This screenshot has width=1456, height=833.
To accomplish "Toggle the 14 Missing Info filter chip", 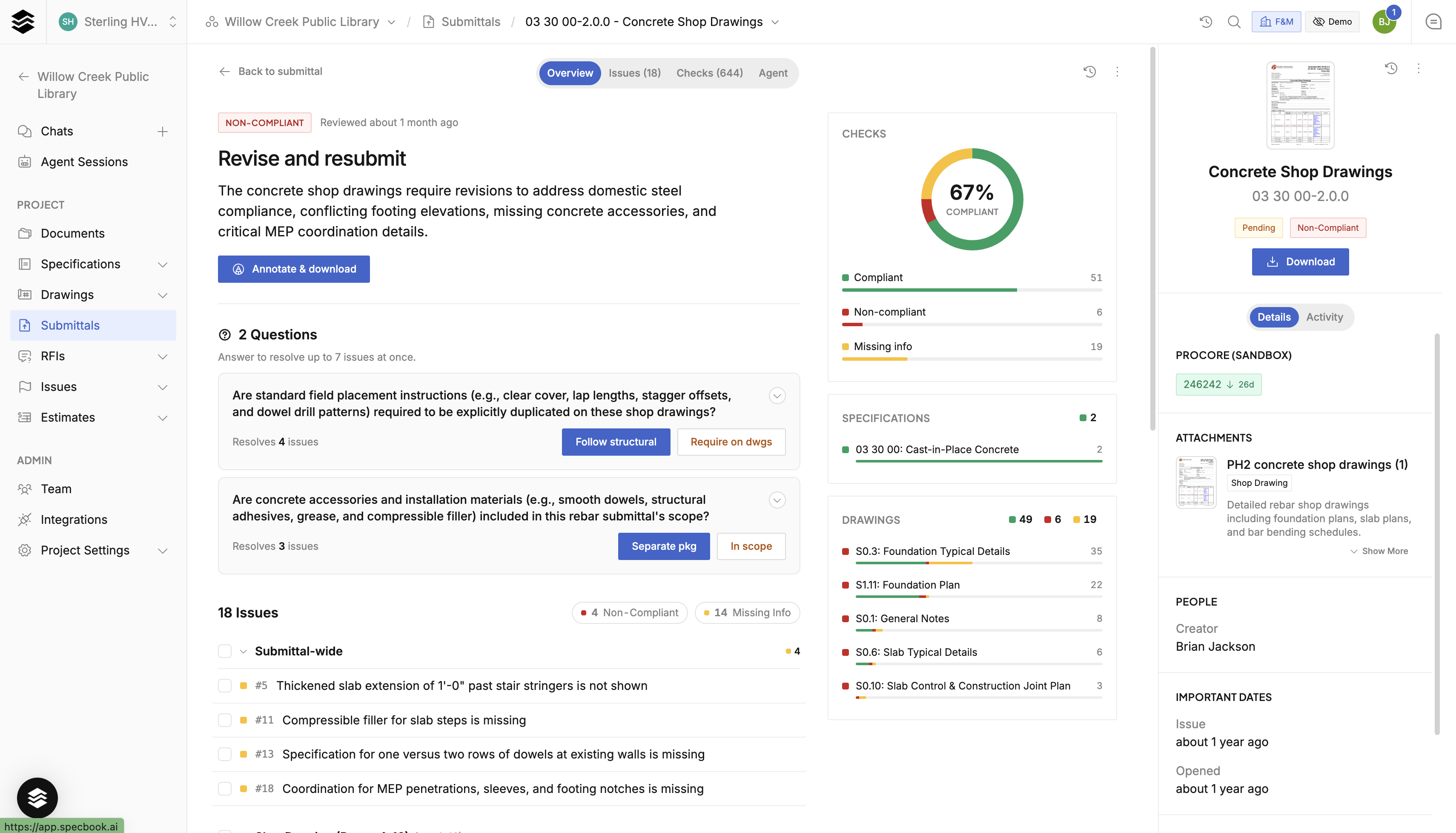I will click(x=747, y=613).
